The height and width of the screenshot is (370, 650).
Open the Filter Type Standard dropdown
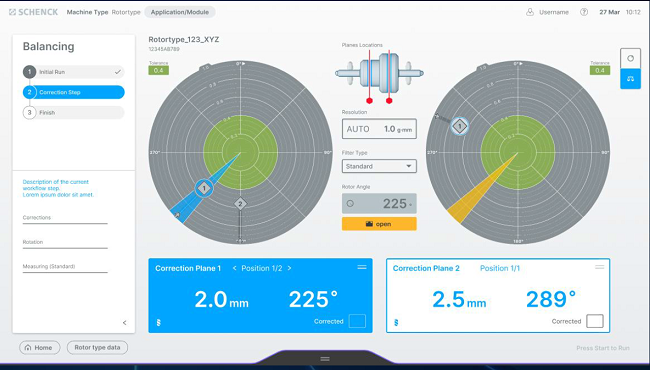[x=379, y=166]
